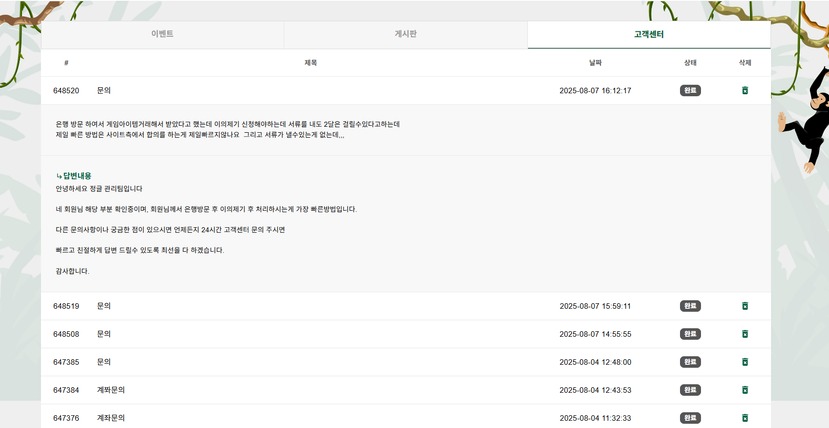Click trash icon for inquiry 648508
The image size is (829, 428).
click(x=745, y=334)
